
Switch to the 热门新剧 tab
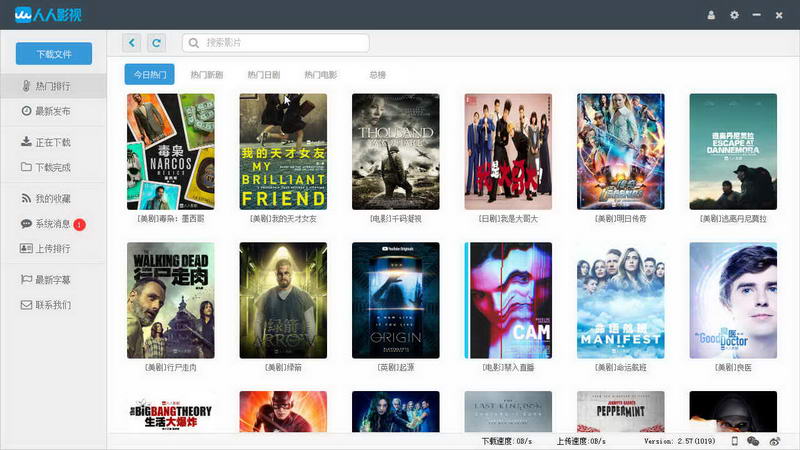coord(207,74)
